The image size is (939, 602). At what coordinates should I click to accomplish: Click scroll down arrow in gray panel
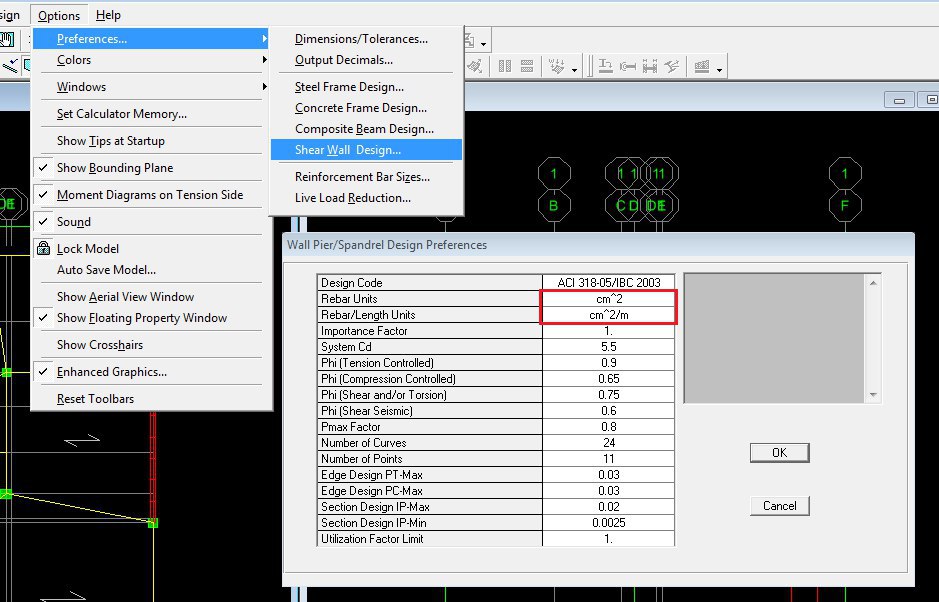(x=873, y=395)
